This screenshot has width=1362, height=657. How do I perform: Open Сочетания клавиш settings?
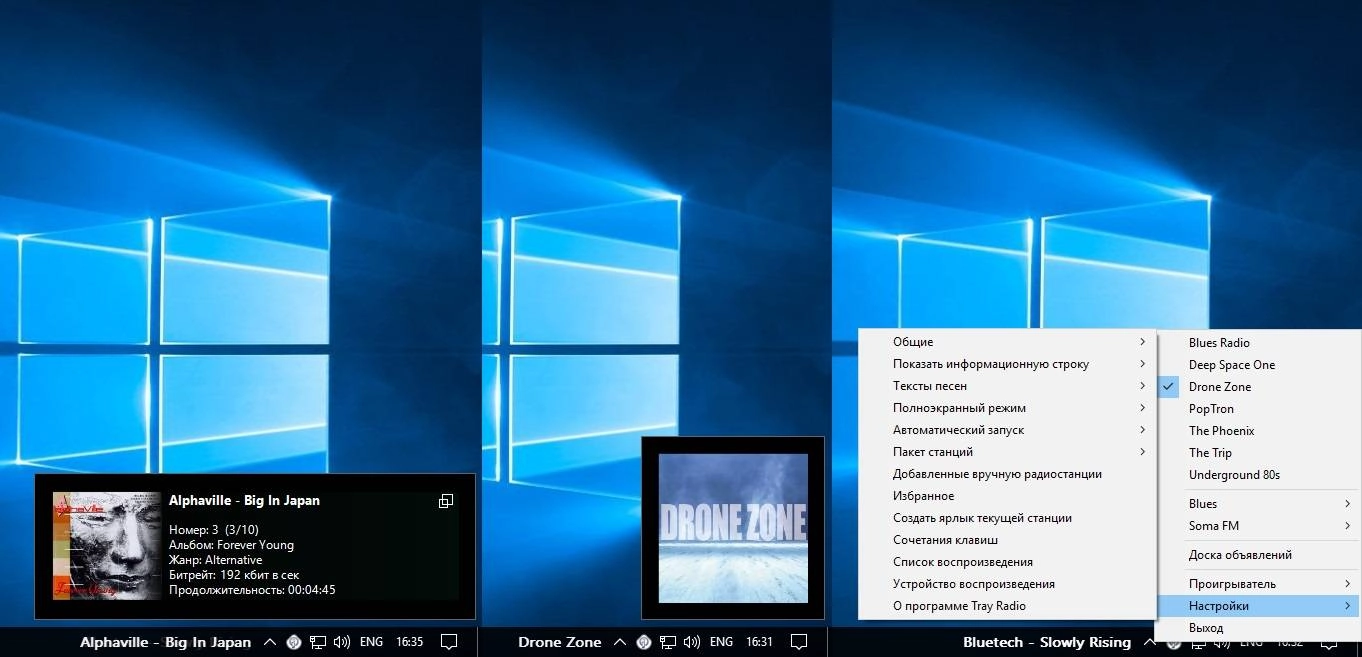point(1007,540)
